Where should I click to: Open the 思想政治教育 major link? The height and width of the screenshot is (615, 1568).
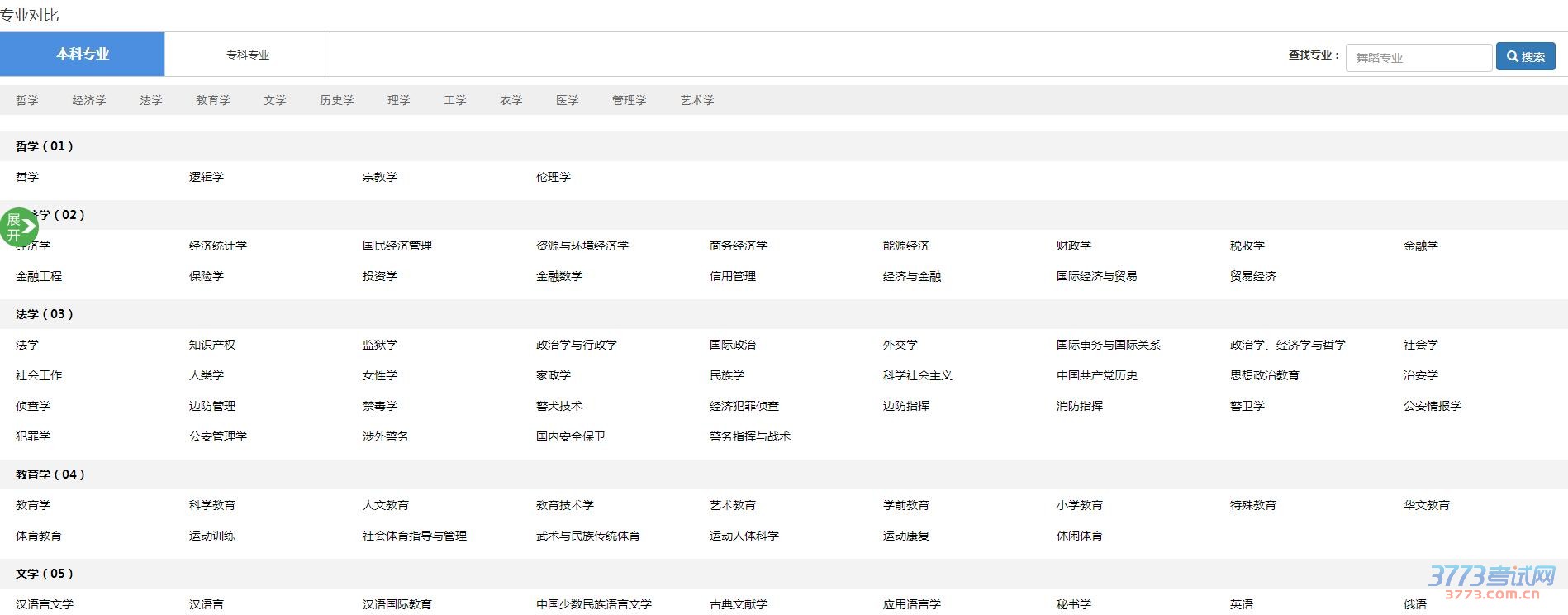[x=1265, y=375]
